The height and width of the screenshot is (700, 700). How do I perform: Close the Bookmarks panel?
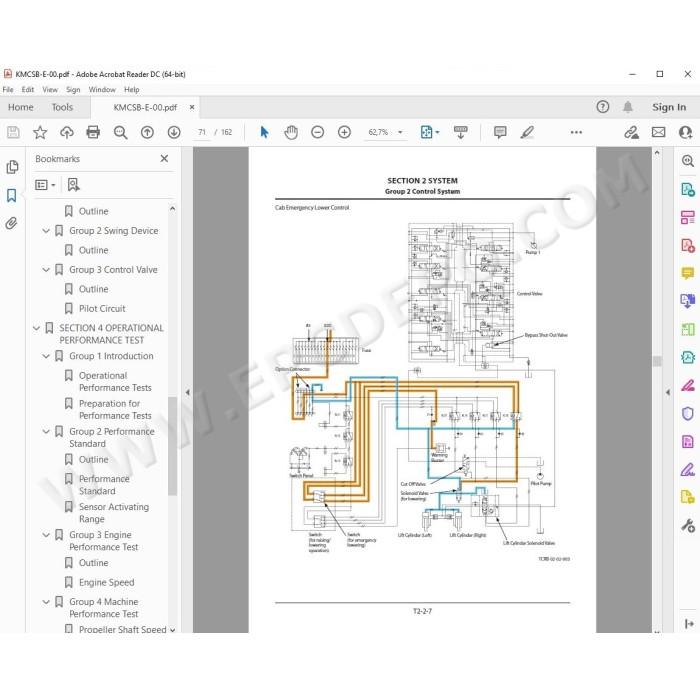point(164,158)
